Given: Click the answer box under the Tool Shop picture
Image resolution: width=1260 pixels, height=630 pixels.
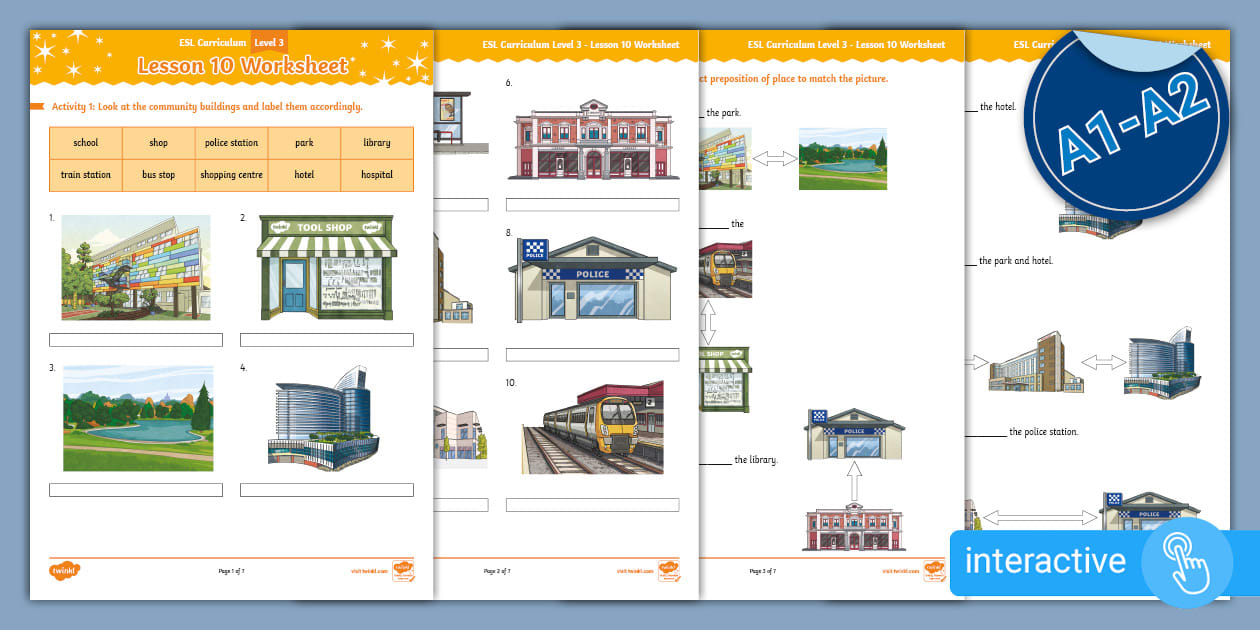Looking at the screenshot, I should (x=327, y=339).
